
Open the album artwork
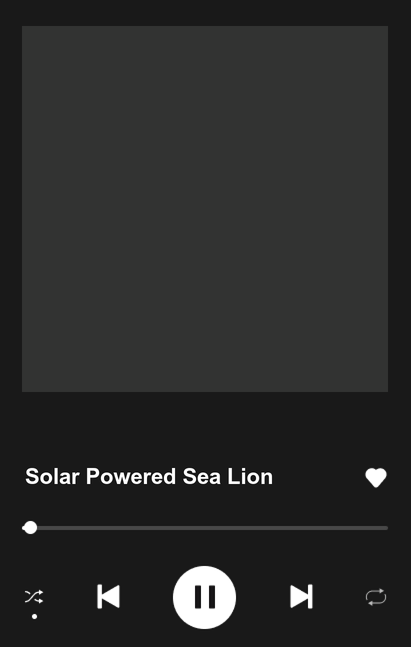coord(205,209)
